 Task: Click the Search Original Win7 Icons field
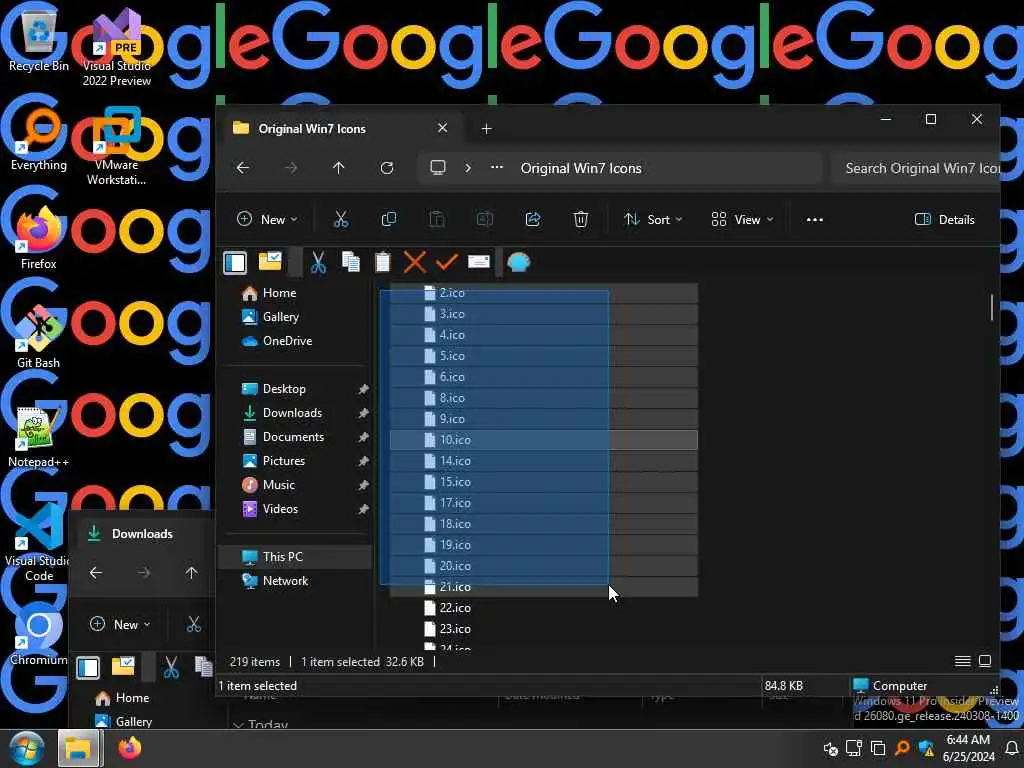click(916, 168)
